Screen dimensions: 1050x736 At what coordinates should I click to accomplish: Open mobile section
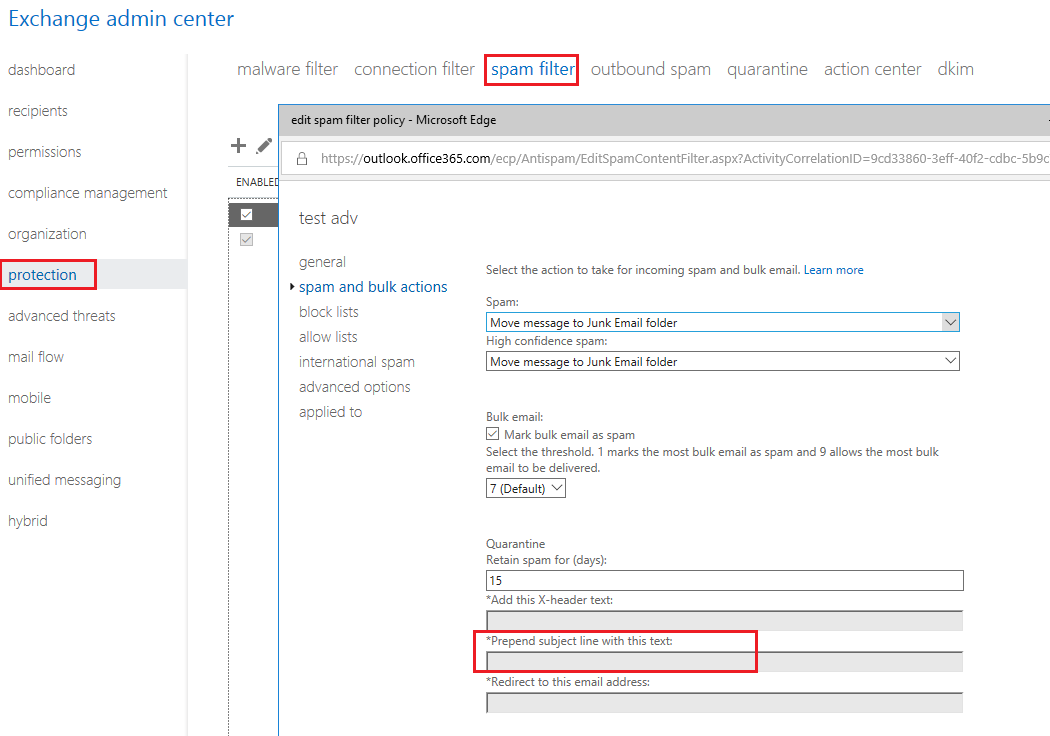coord(29,398)
